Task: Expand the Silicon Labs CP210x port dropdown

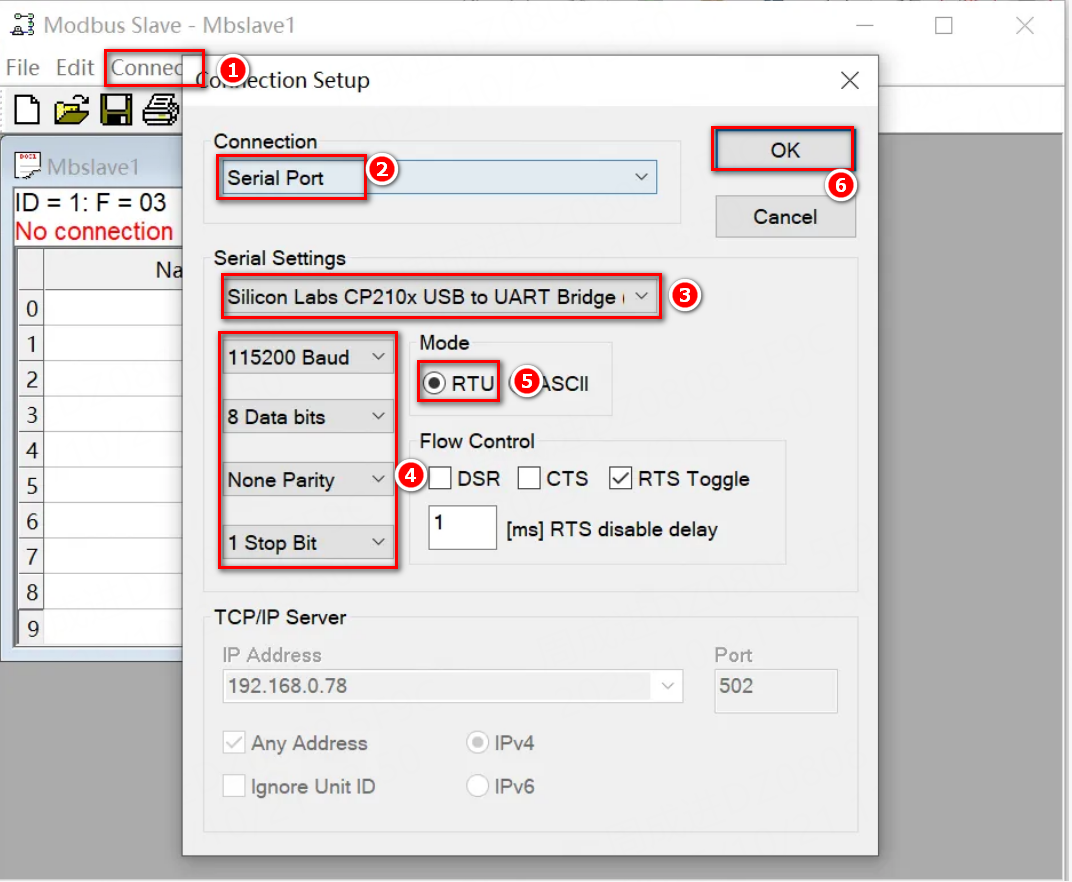Action: [x=642, y=297]
